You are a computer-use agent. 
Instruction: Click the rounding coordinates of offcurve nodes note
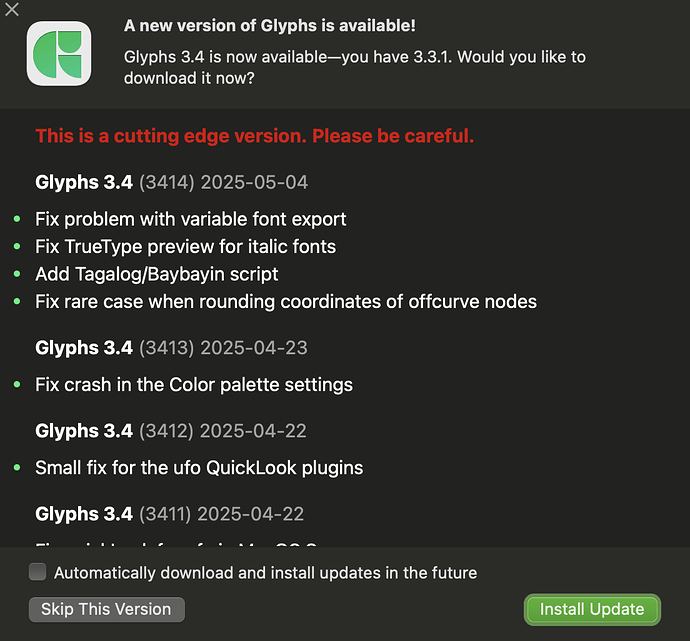point(285,301)
